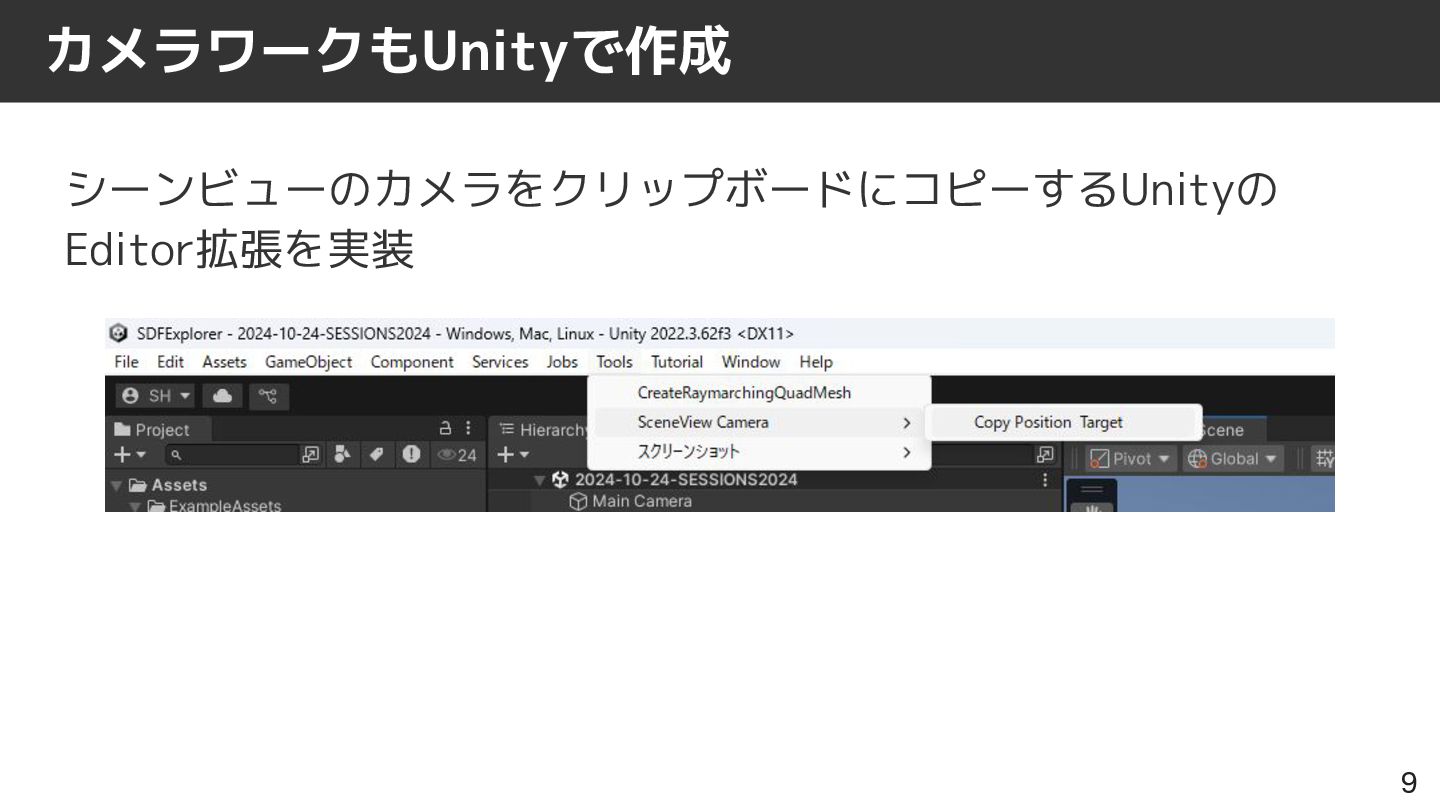This screenshot has height=810, width=1440.
Task: Open the version control icon
Action: click(x=268, y=396)
